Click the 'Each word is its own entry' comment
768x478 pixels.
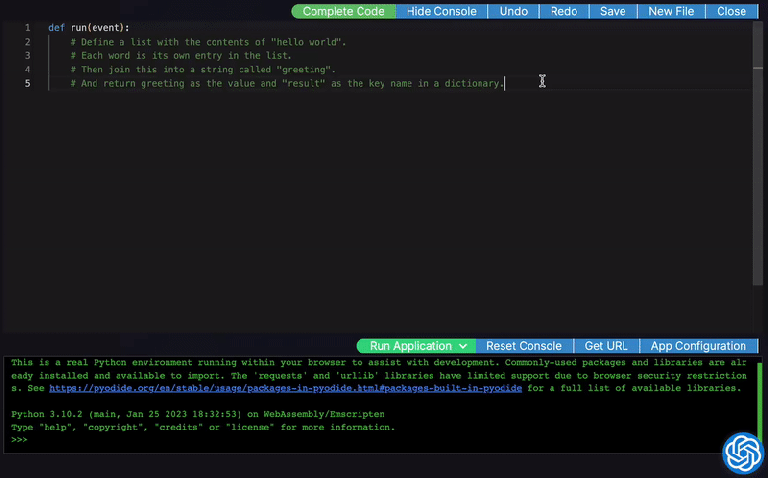pyautogui.click(x=181, y=56)
